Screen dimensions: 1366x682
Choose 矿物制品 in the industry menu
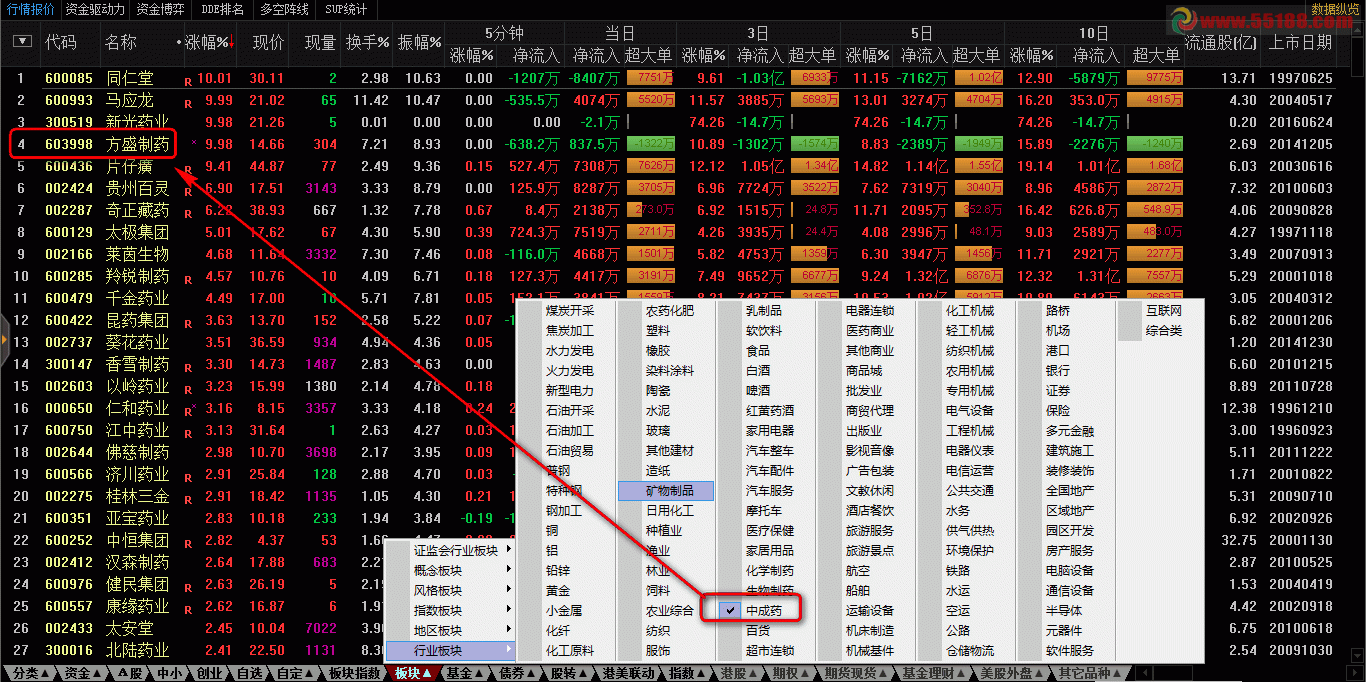click(x=666, y=490)
